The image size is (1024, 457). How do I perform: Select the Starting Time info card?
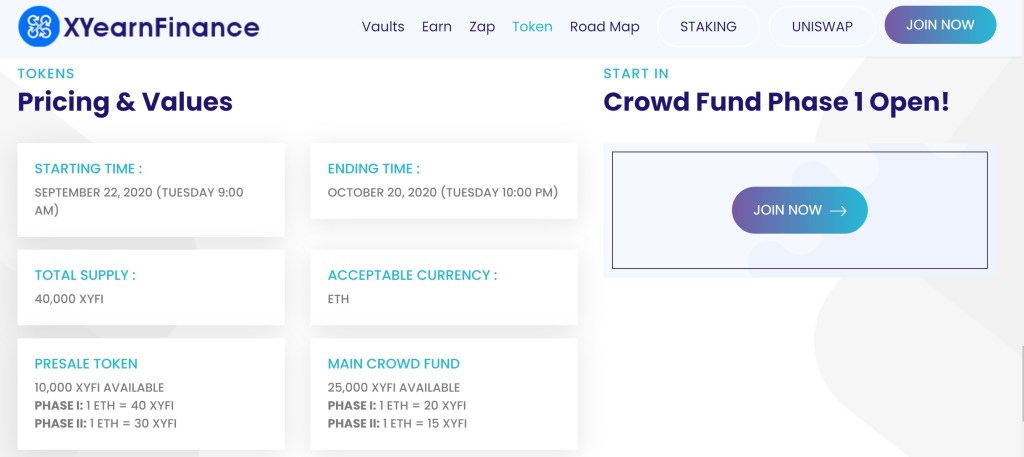[151, 190]
